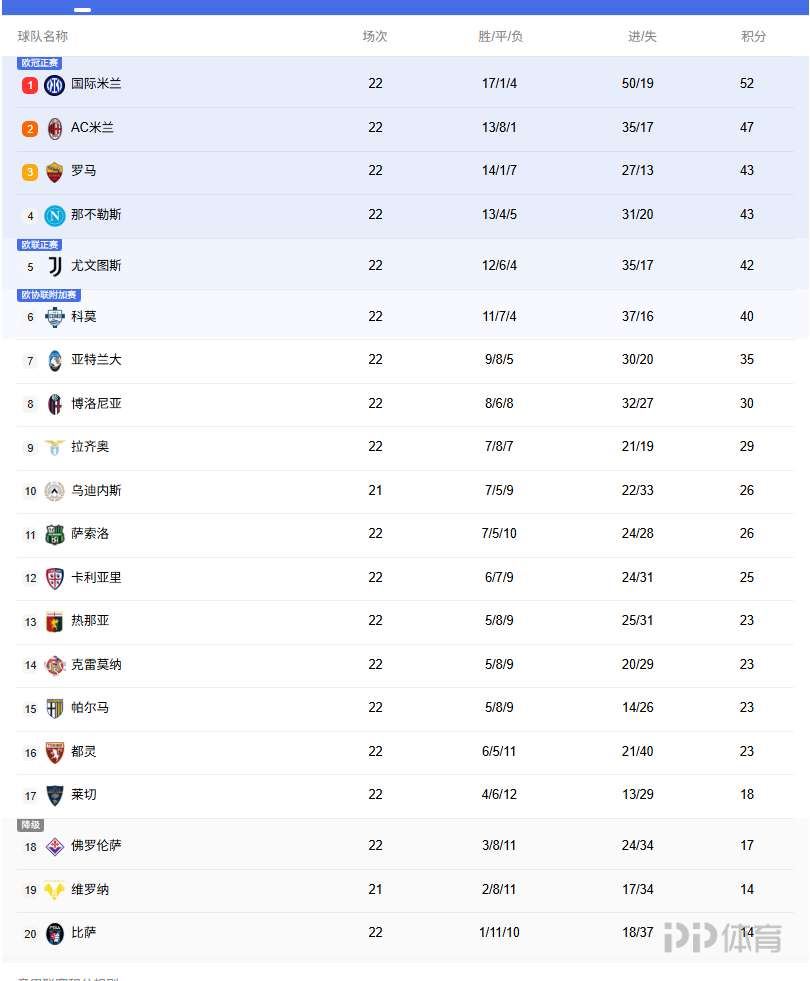This screenshot has width=810, height=981.
Task: Click the 亚特兰大 club badge
Action: [x=55, y=360]
